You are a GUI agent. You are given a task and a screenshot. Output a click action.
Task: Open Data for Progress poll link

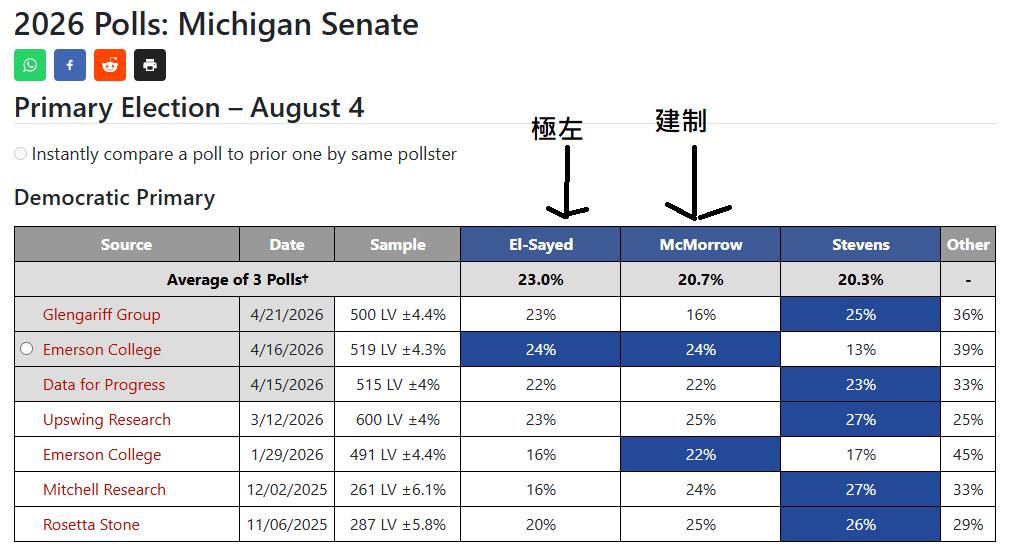[x=104, y=384]
